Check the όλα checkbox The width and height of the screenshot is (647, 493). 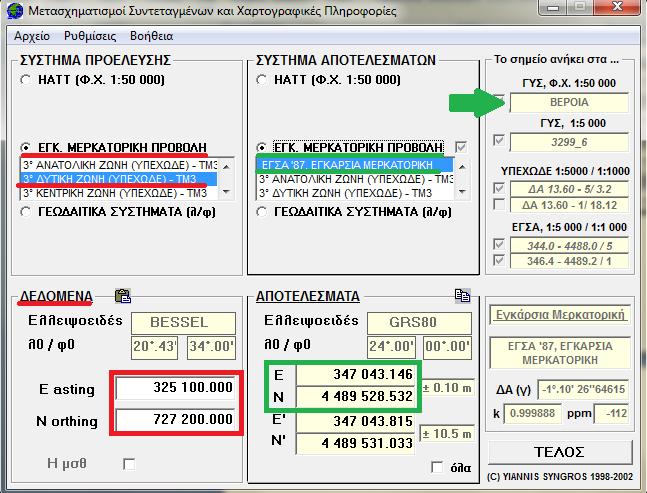(437, 467)
